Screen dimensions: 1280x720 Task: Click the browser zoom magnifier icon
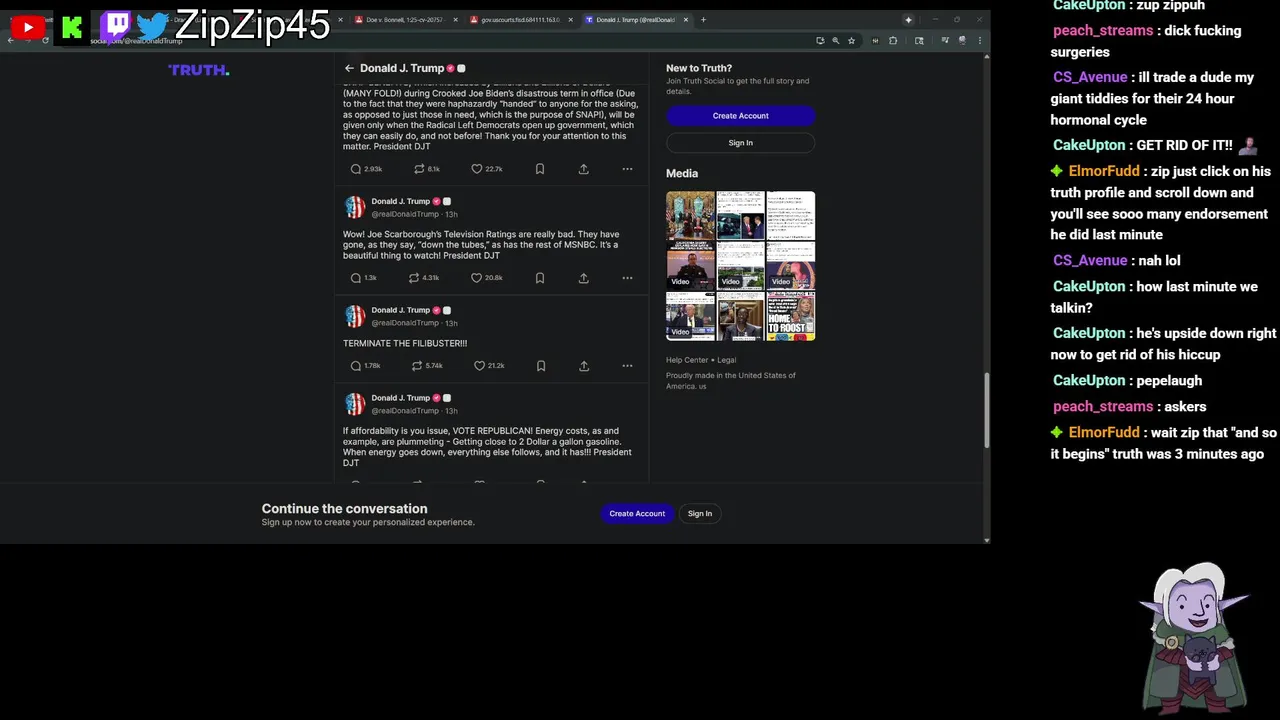click(x=835, y=41)
